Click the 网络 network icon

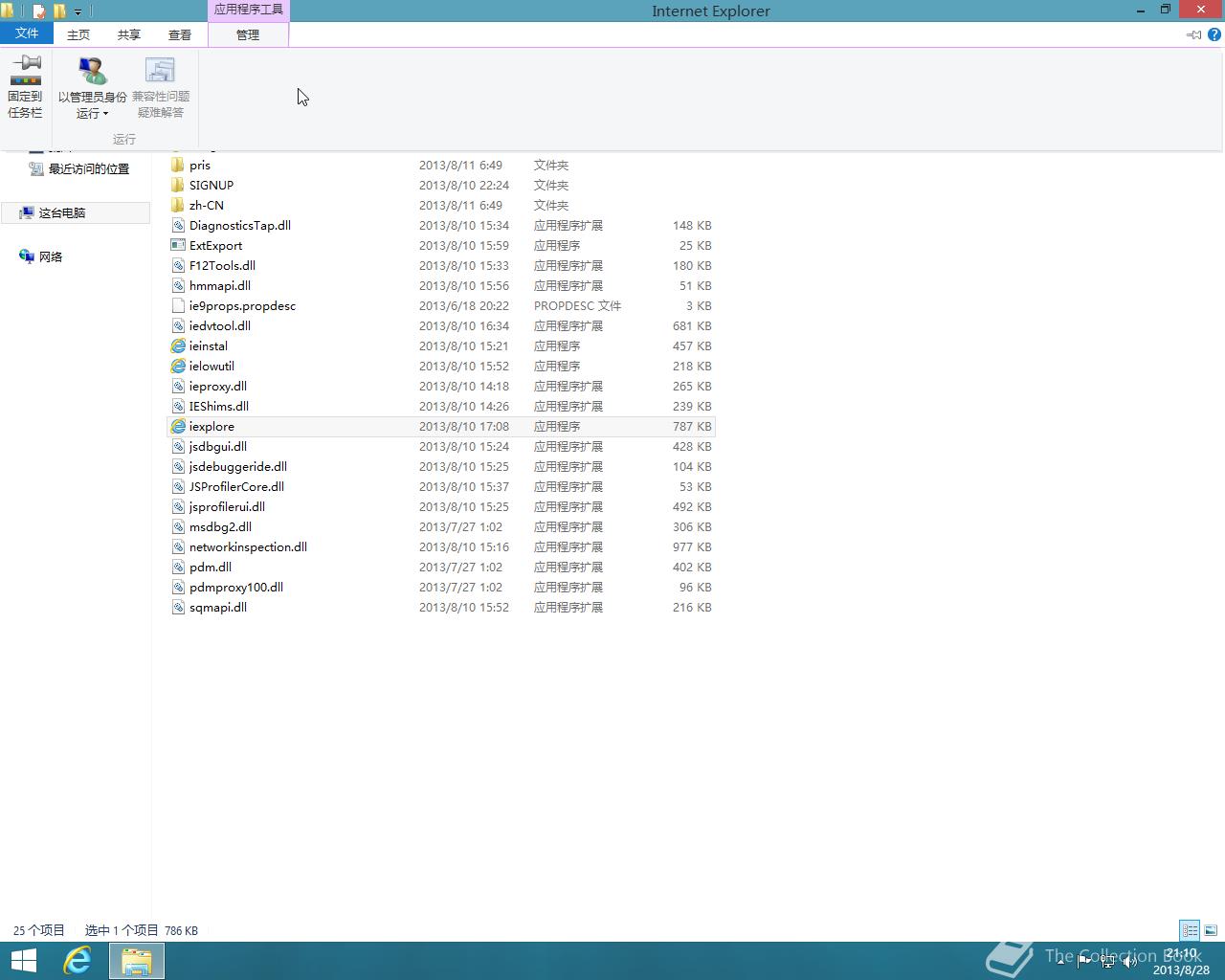point(27,256)
